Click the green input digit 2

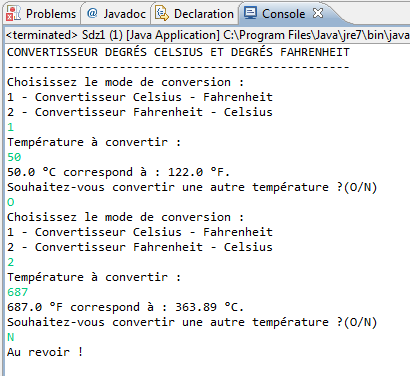coord(11,262)
